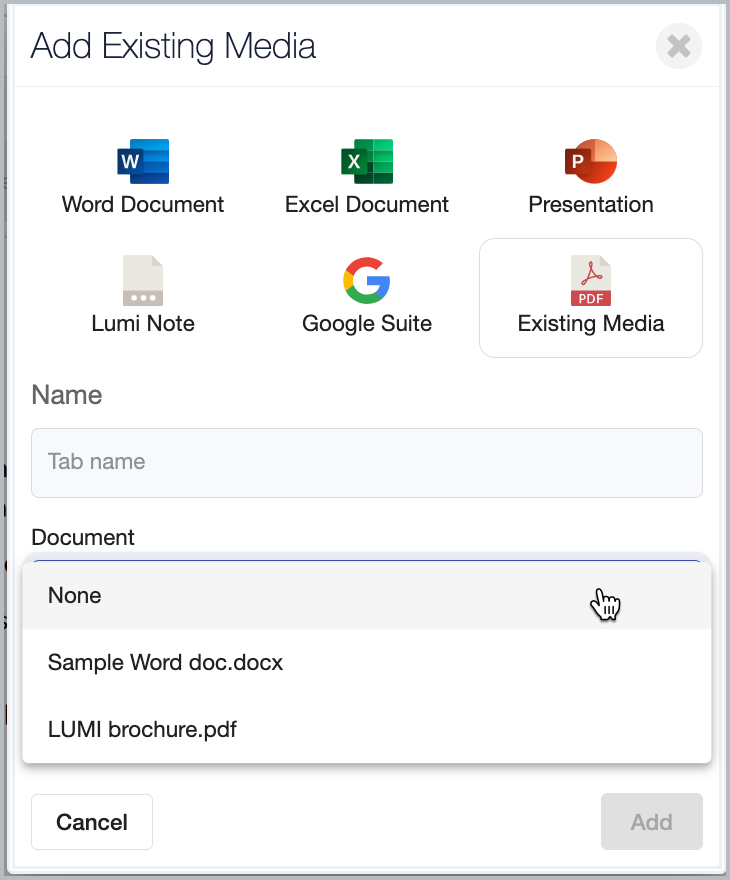Click the Word Document label
This screenshot has width=730, height=880.
(x=143, y=204)
